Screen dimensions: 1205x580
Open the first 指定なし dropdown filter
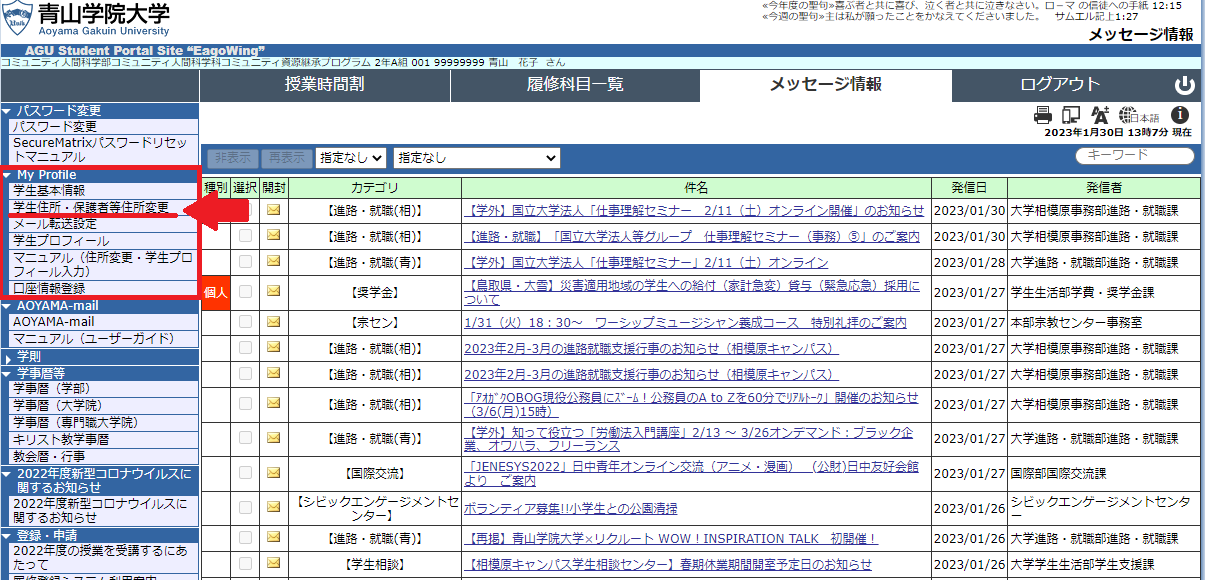pos(351,157)
